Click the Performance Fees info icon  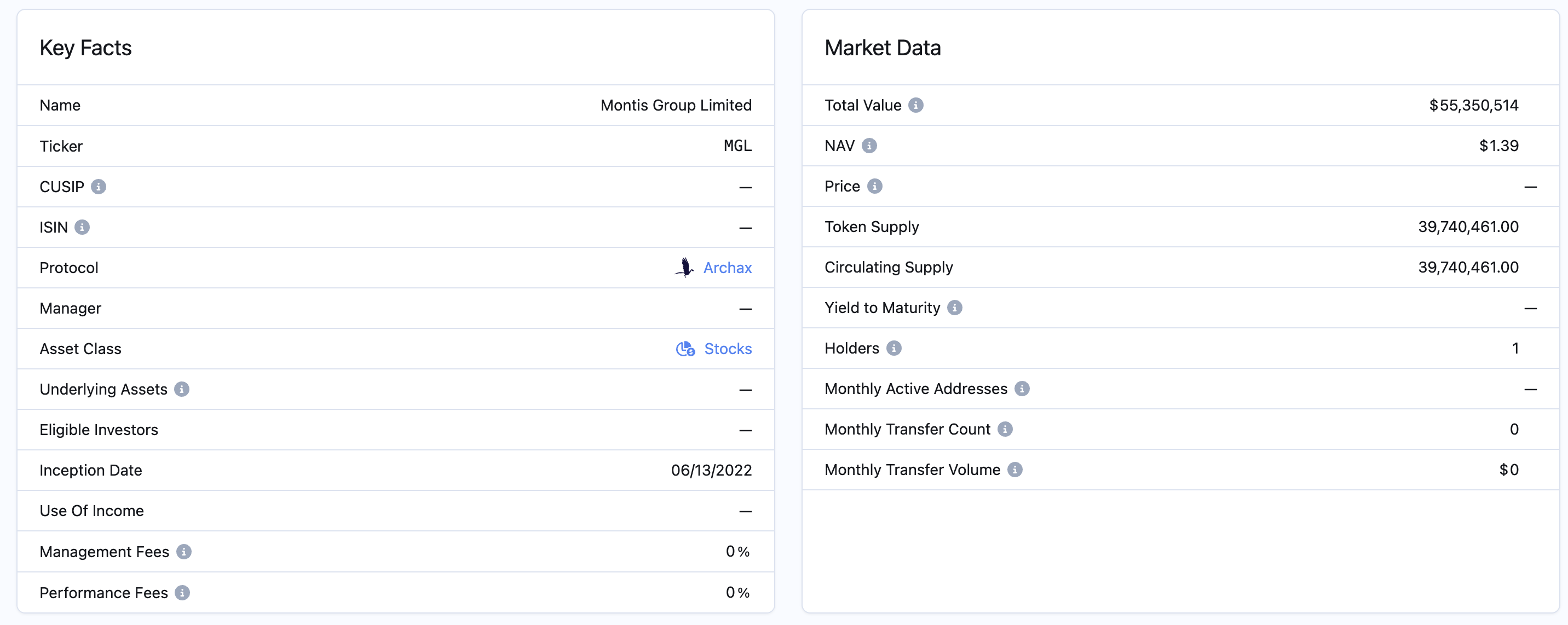coord(182,592)
